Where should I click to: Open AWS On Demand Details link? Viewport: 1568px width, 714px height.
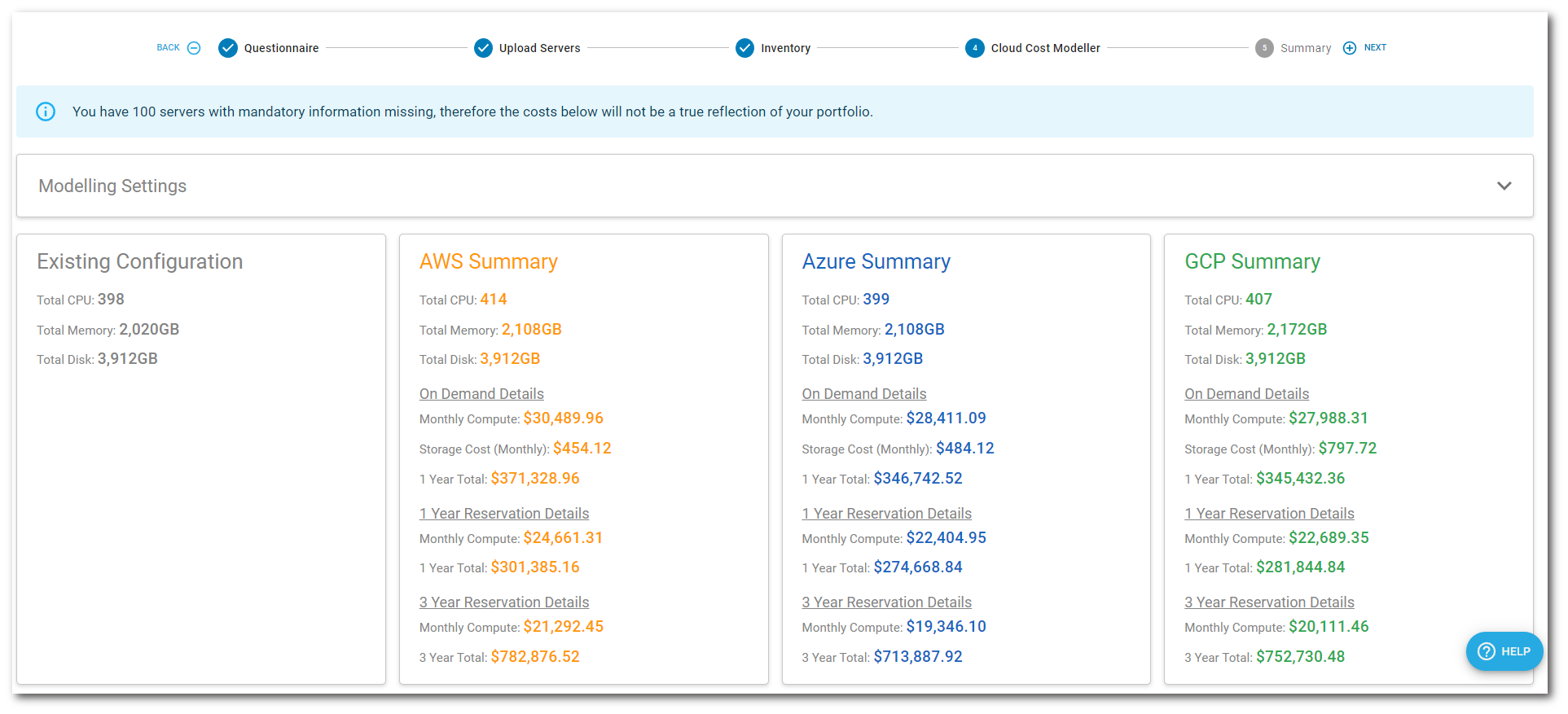(x=481, y=394)
